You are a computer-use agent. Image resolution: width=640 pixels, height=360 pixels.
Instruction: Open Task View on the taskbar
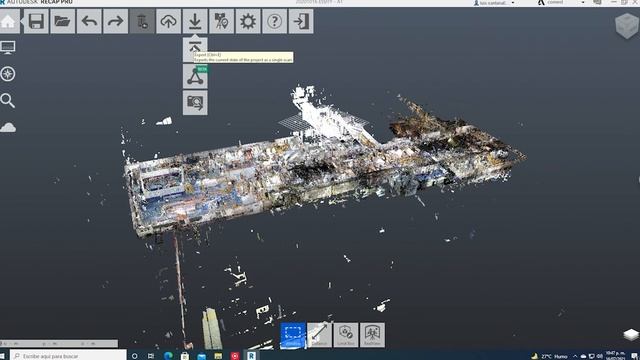coord(151,356)
